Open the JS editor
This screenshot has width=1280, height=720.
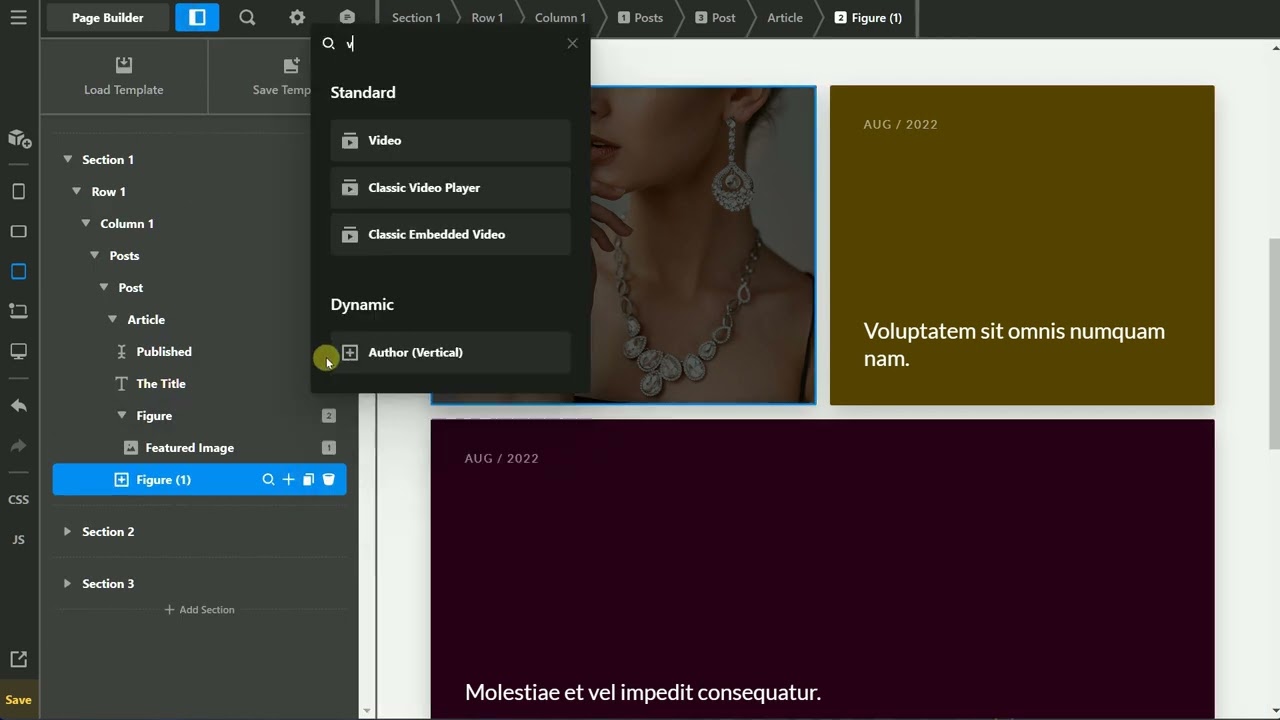18,539
